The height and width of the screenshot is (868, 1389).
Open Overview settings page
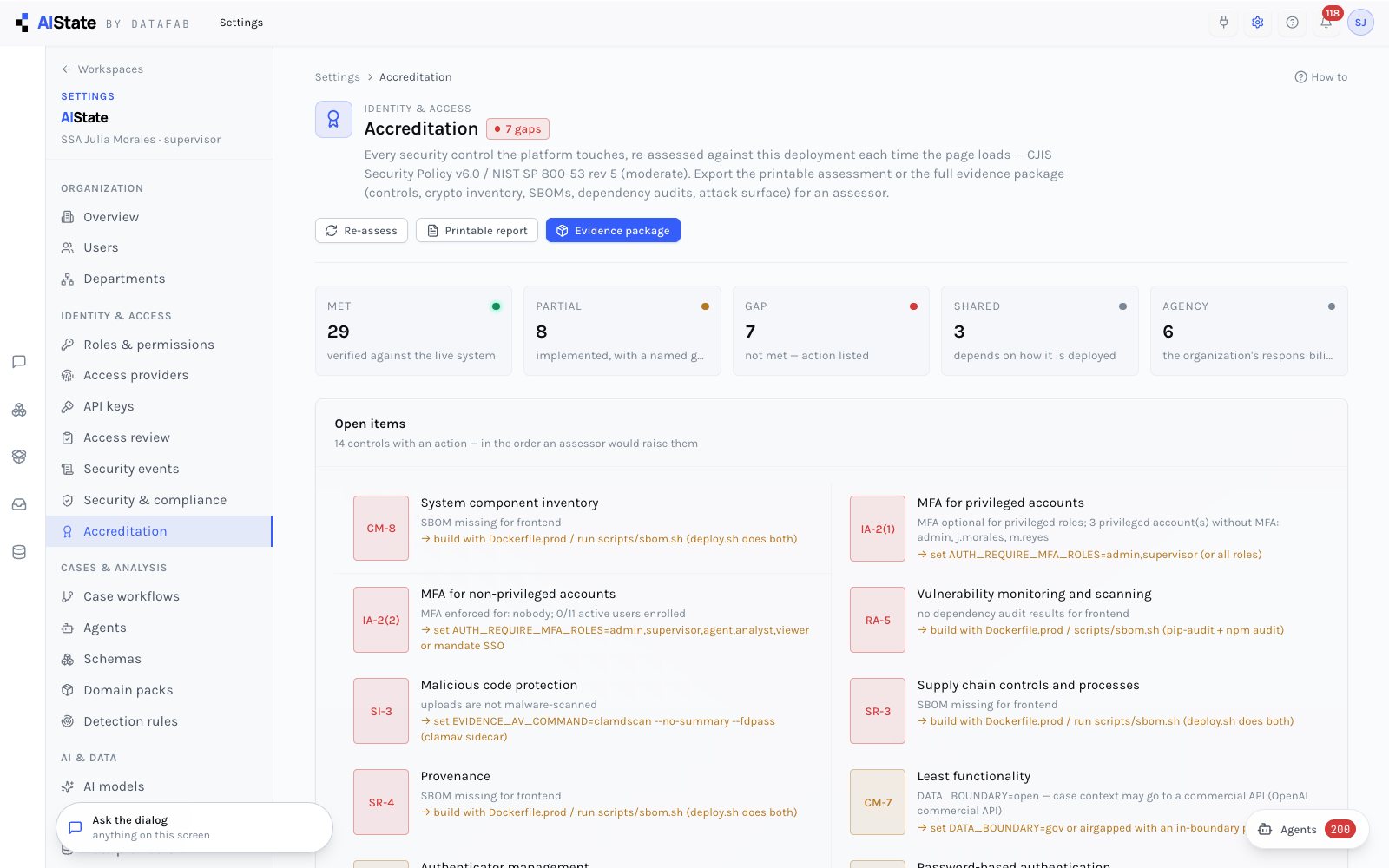click(160, 217)
